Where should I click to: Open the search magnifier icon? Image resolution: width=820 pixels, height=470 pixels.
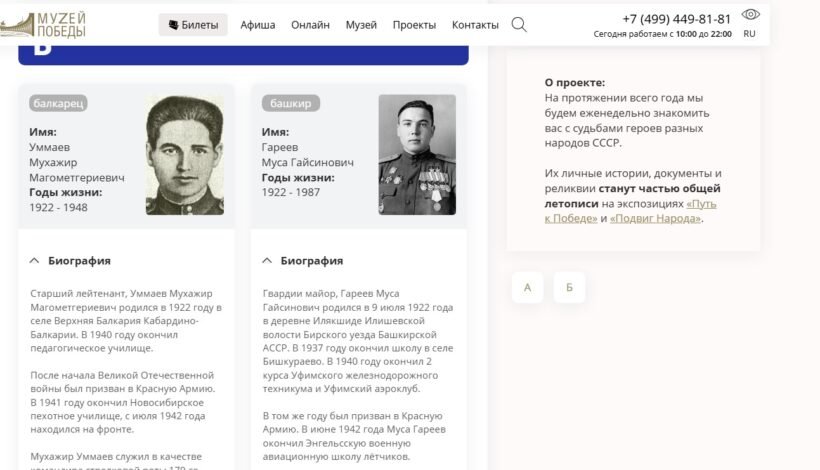(518, 25)
